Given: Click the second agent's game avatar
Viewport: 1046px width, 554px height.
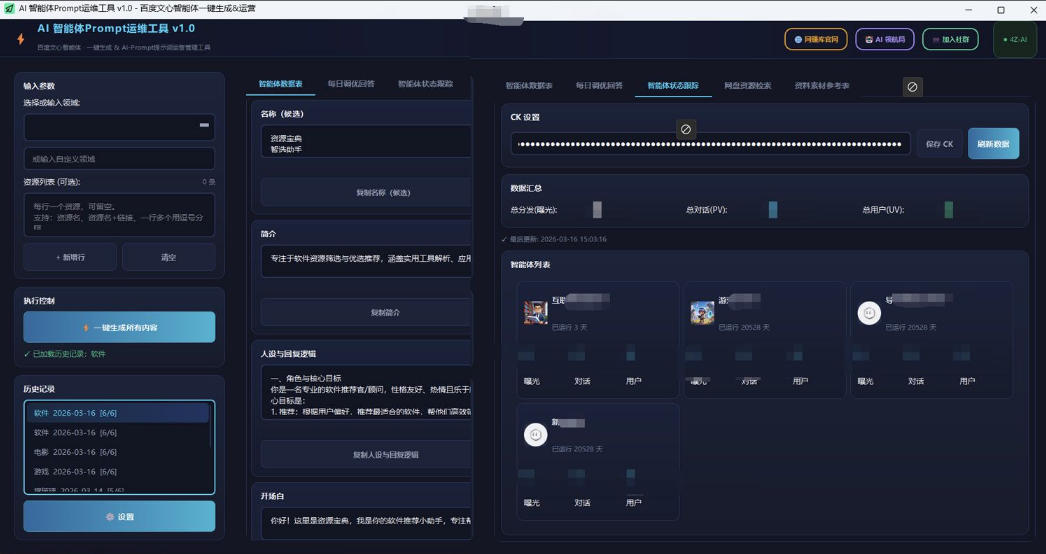Looking at the screenshot, I should tap(702, 313).
